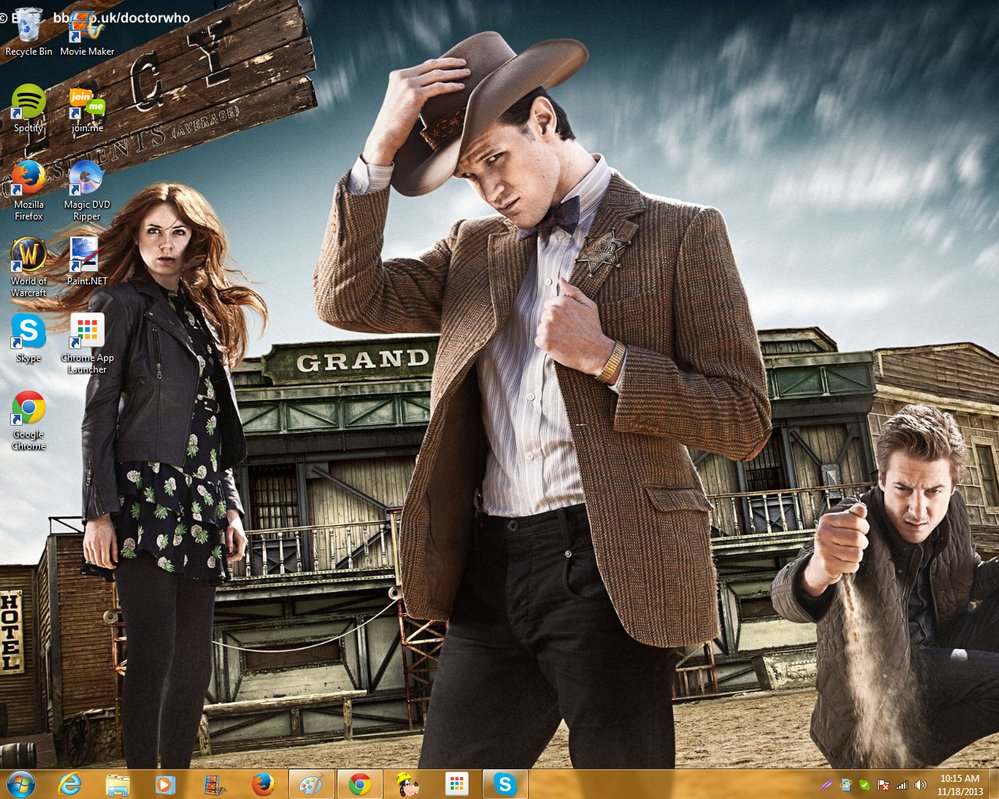Click the Show desktop button at taskbar end
999x799 pixels.
[993, 784]
